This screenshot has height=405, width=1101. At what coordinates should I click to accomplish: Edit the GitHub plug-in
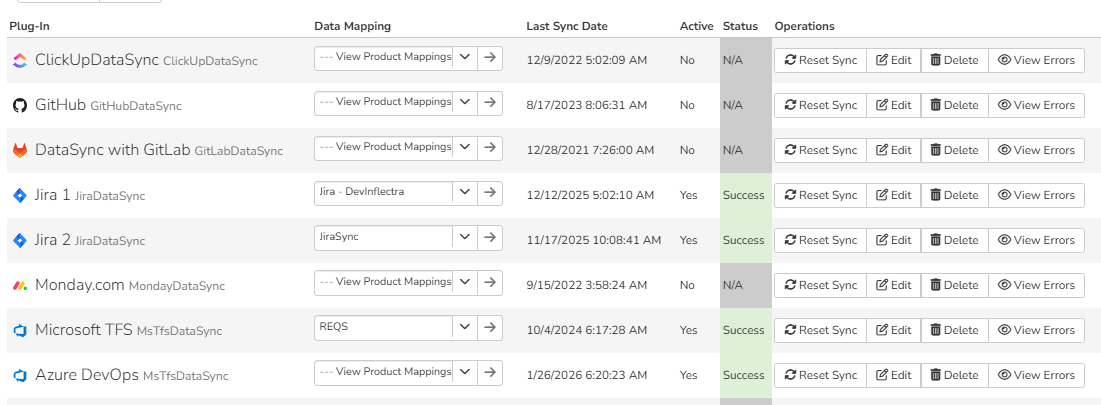(x=893, y=105)
